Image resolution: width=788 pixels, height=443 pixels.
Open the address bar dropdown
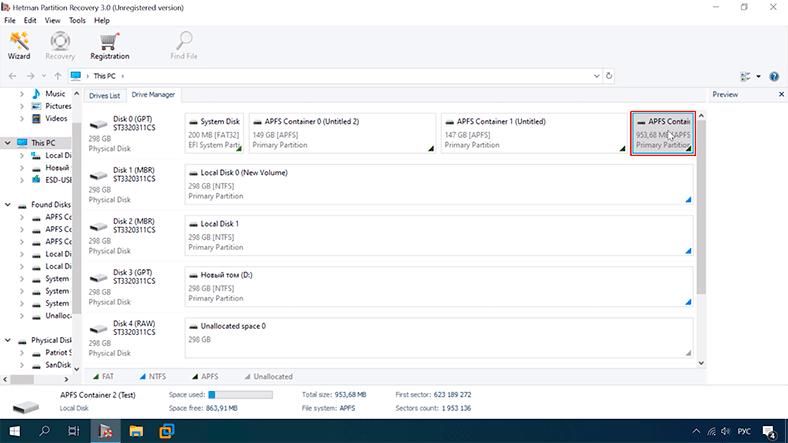click(597, 76)
